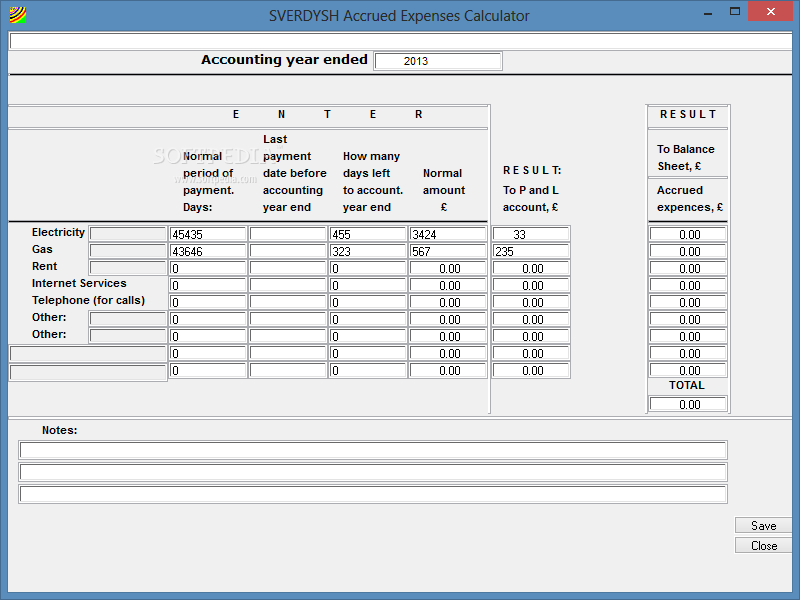
Task: Edit Rent normal period days field
Action: coord(208,268)
